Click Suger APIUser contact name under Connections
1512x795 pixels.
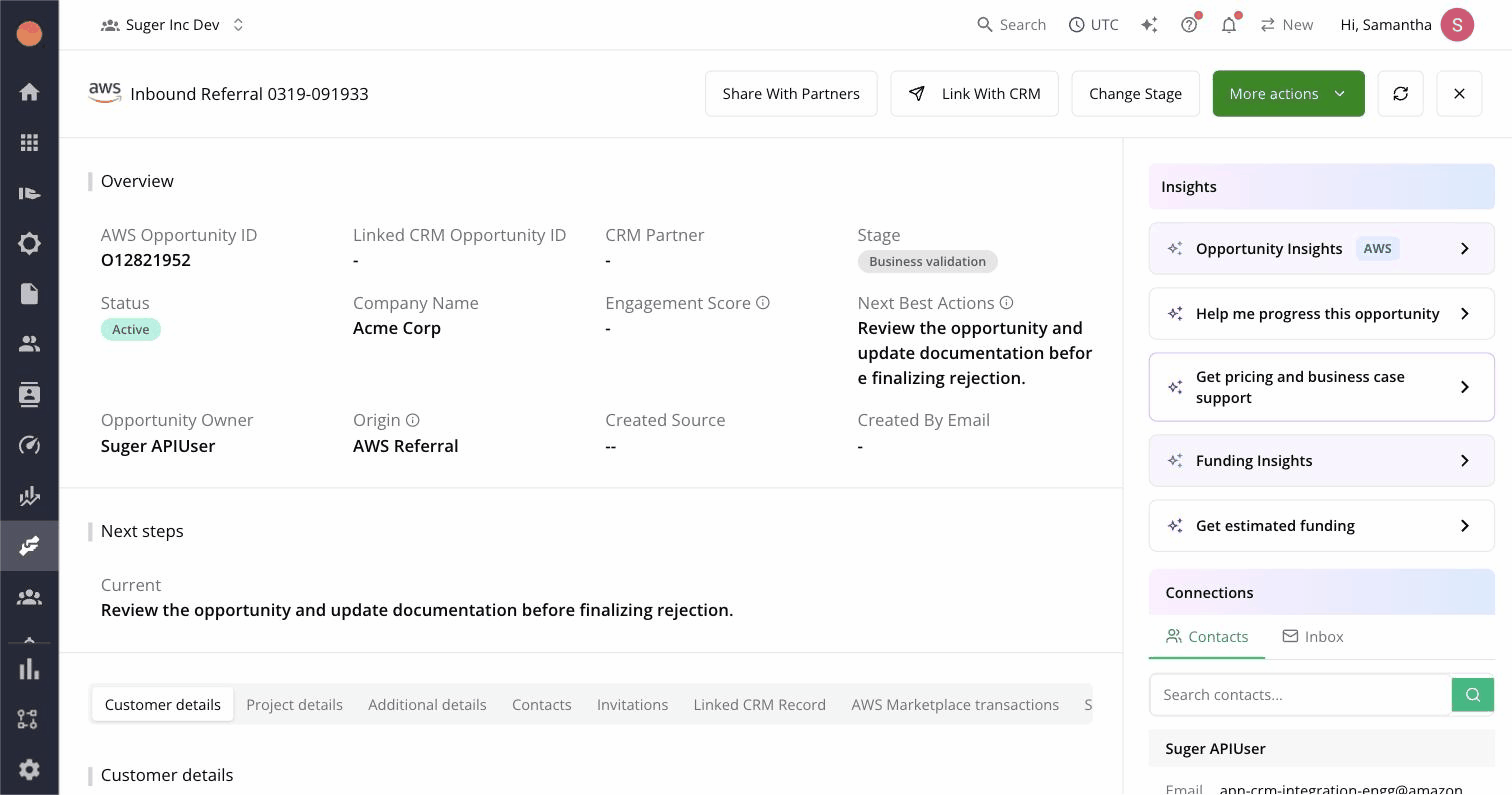1215,748
